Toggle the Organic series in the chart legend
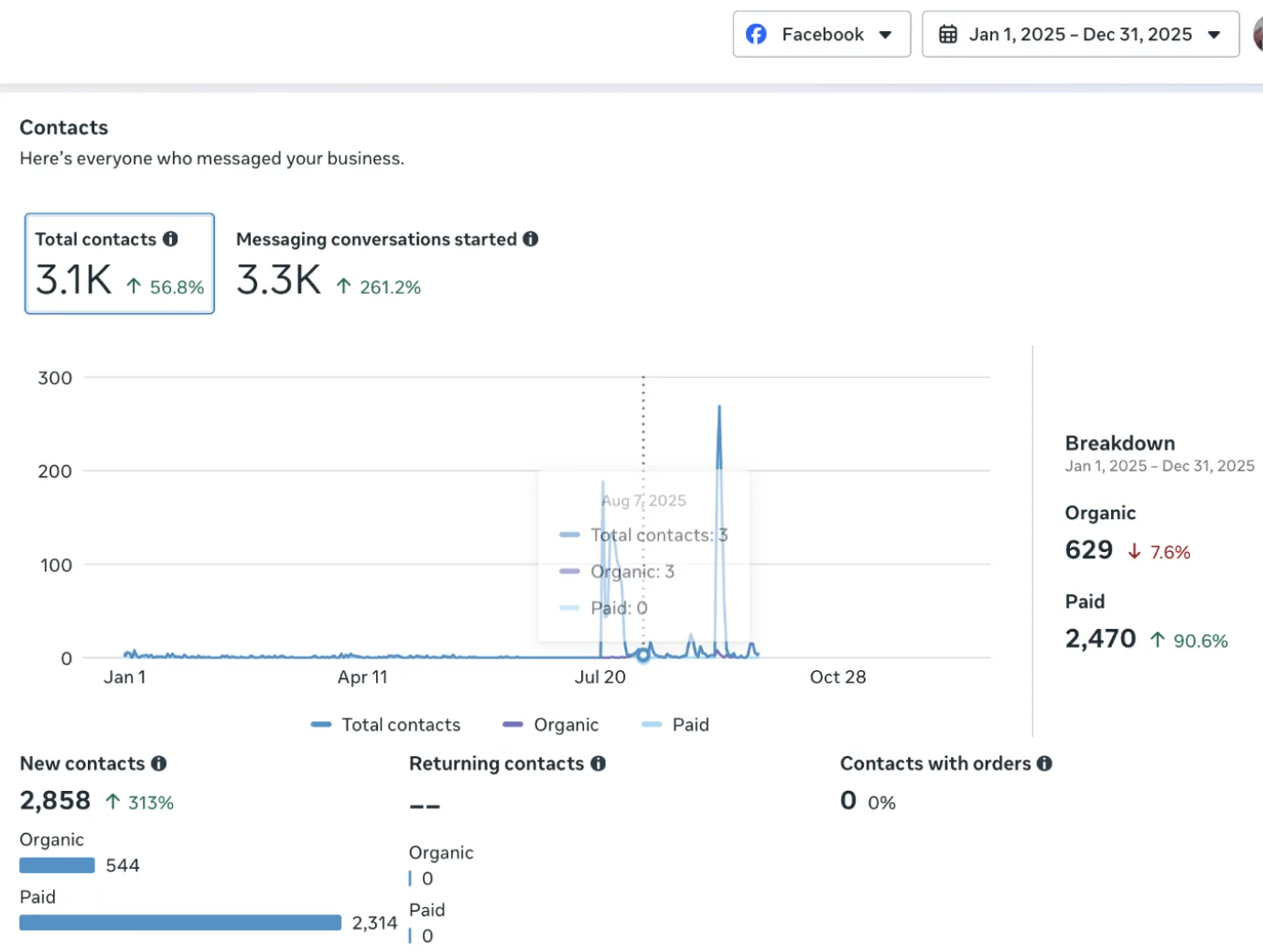 point(551,725)
